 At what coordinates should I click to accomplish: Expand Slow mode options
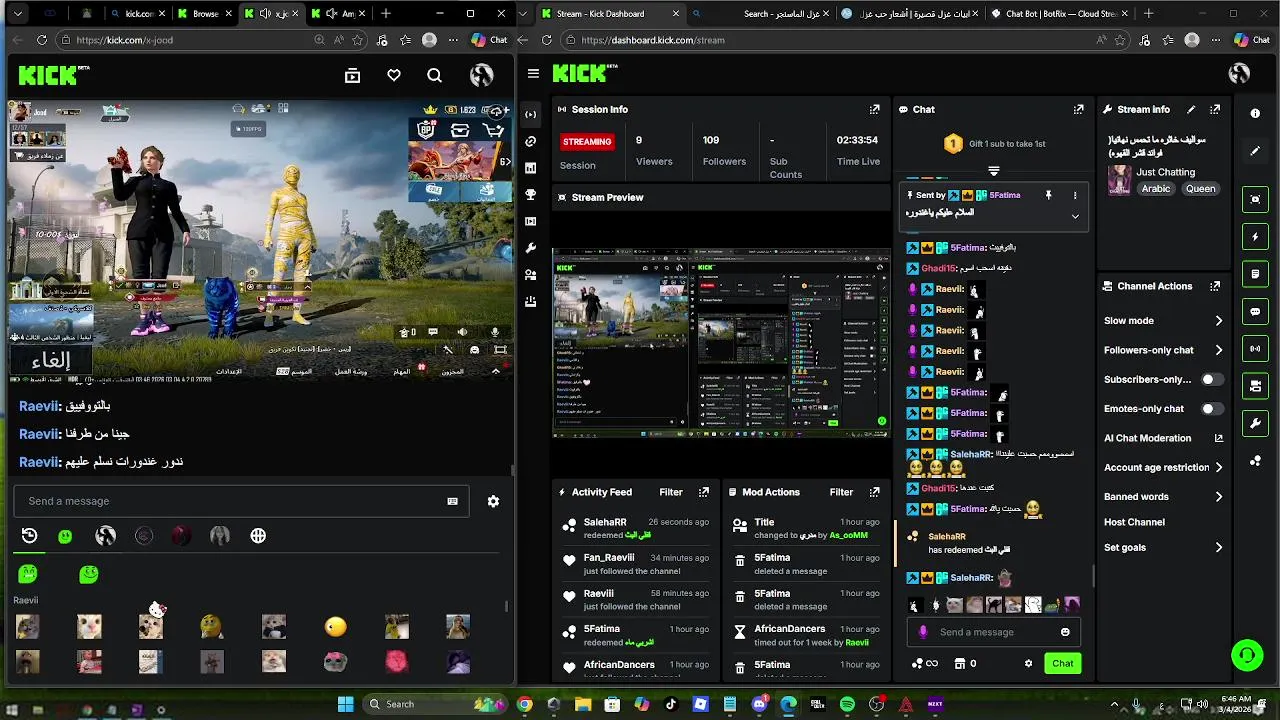(x=1218, y=321)
